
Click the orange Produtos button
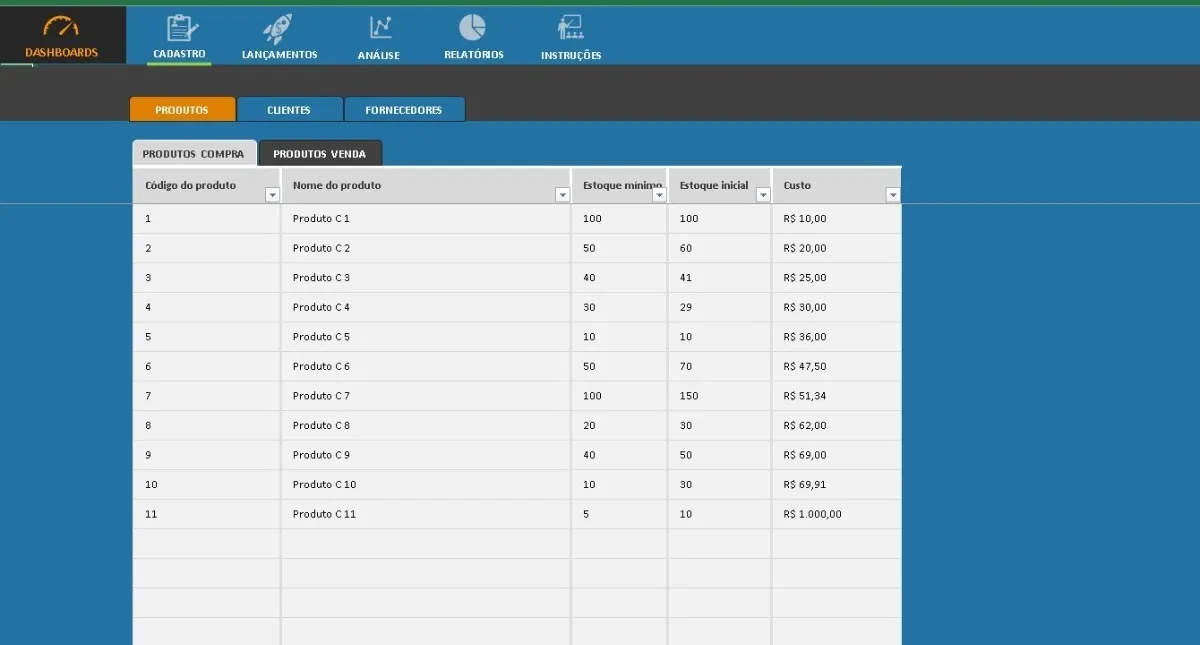(182, 110)
